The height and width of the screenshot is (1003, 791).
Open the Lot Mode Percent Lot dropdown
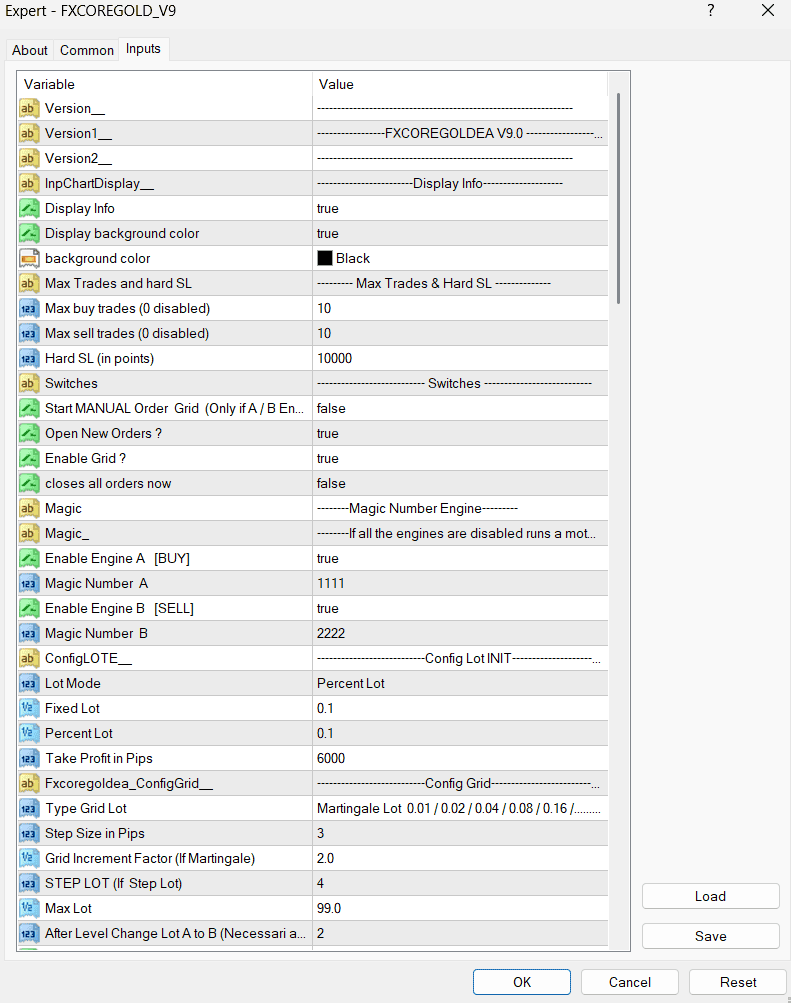click(x=460, y=683)
